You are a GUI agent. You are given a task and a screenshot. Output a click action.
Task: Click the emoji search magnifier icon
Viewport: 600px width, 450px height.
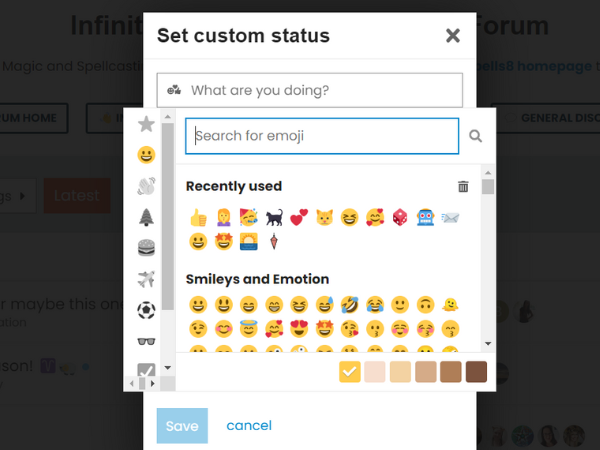click(x=475, y=136)
